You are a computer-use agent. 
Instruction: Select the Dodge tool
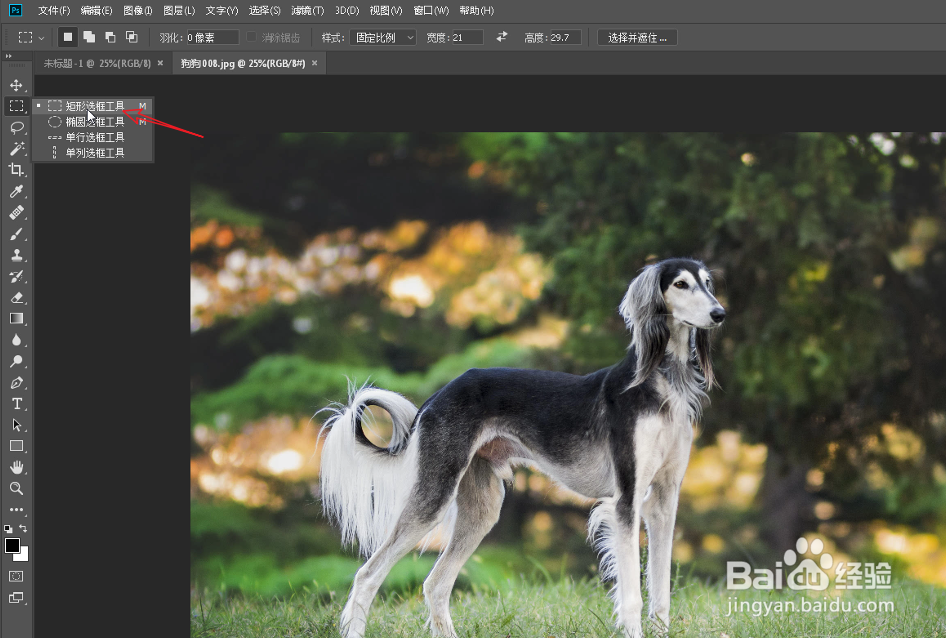click(16, 361)
